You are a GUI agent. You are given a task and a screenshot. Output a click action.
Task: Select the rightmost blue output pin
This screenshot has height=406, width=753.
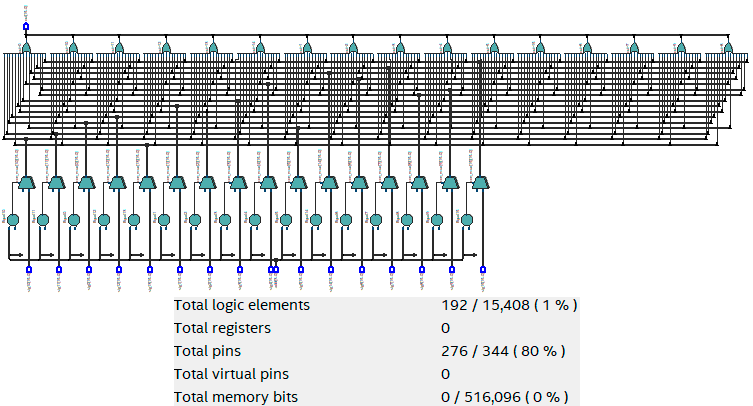483,269
